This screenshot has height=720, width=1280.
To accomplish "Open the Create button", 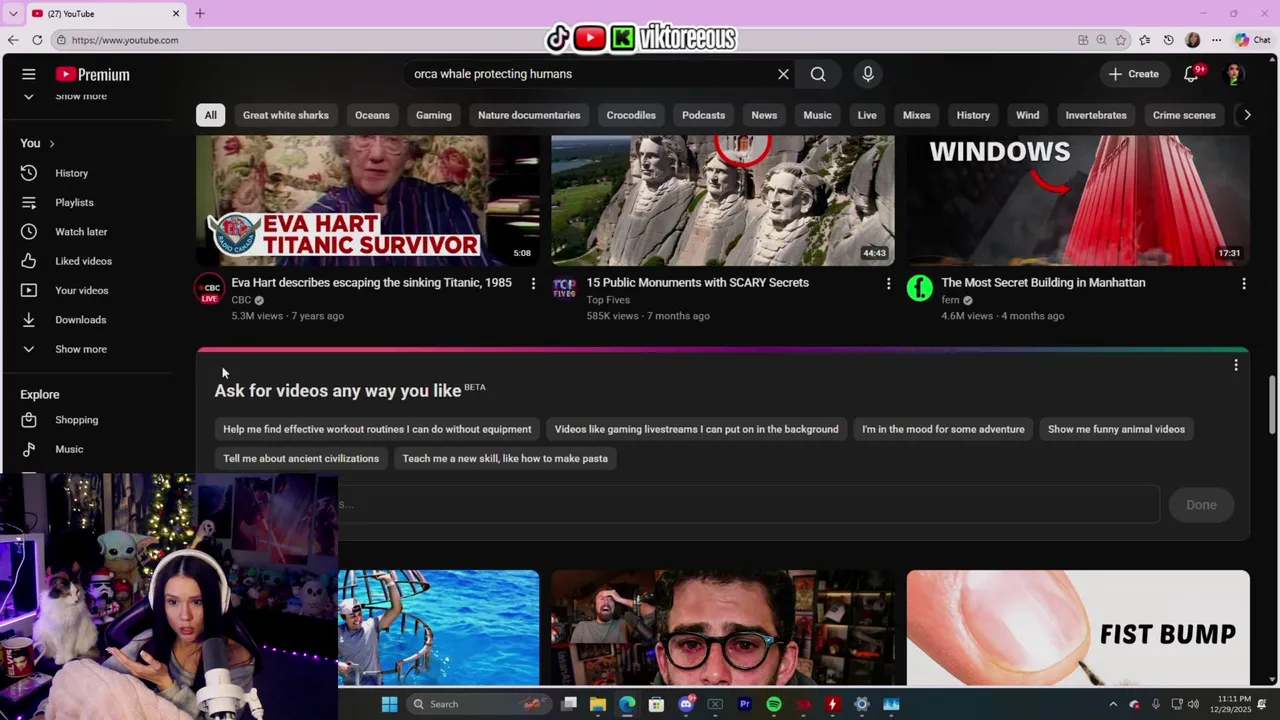I will point(1134,74).
